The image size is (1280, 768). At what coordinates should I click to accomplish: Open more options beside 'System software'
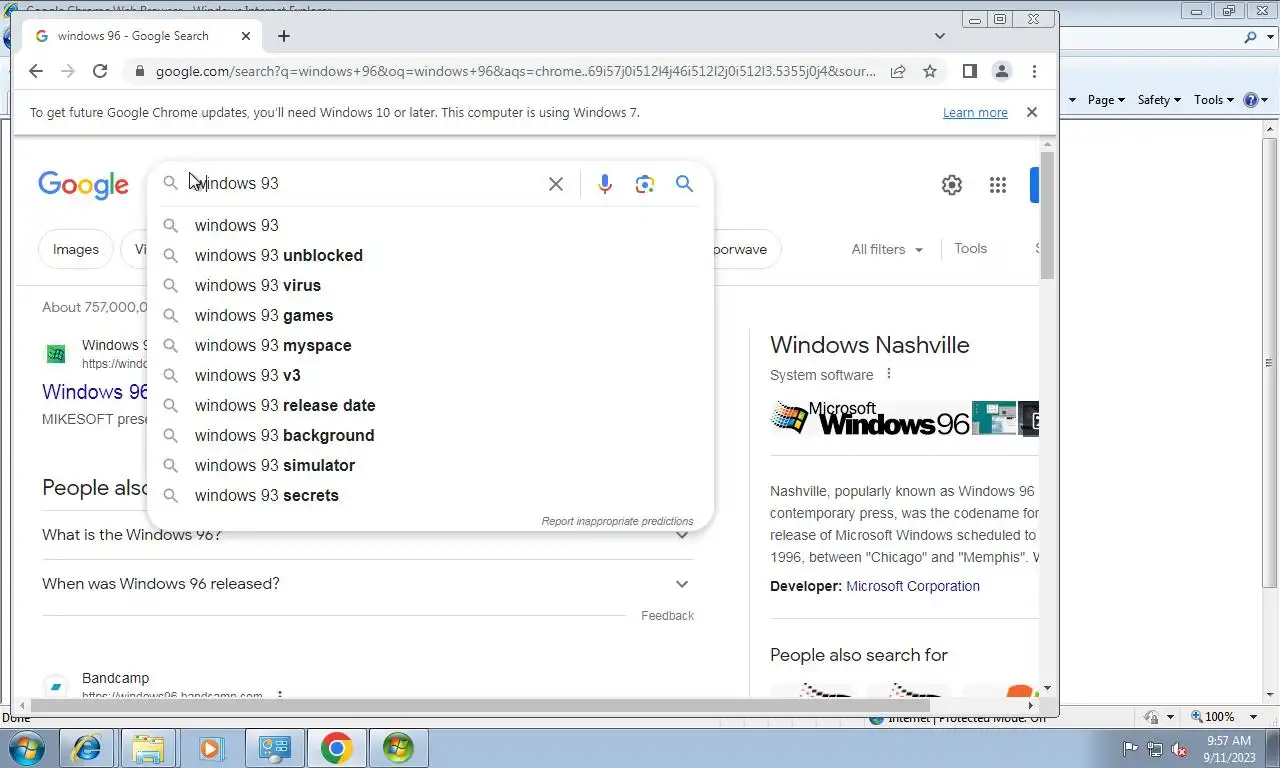(x=888, y=375)
